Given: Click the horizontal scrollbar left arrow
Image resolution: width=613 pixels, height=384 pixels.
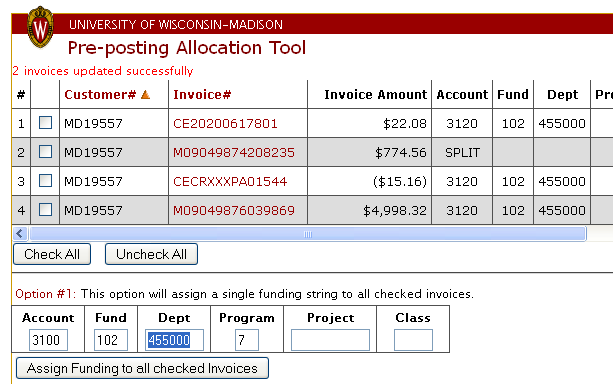Looking at the screenshot, I should [x=20, y=234].
